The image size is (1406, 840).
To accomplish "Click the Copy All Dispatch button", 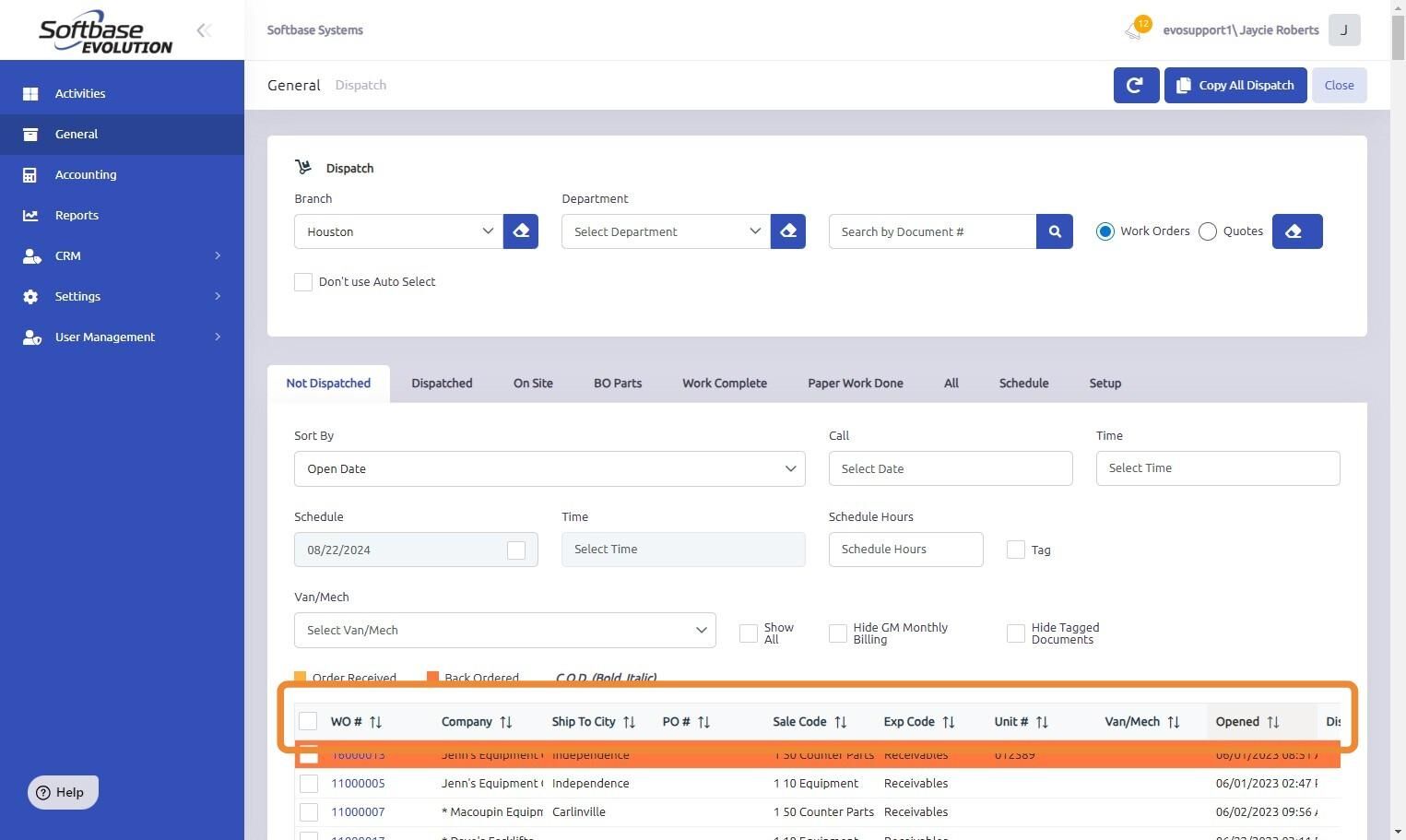I will tap(1235, 85).
